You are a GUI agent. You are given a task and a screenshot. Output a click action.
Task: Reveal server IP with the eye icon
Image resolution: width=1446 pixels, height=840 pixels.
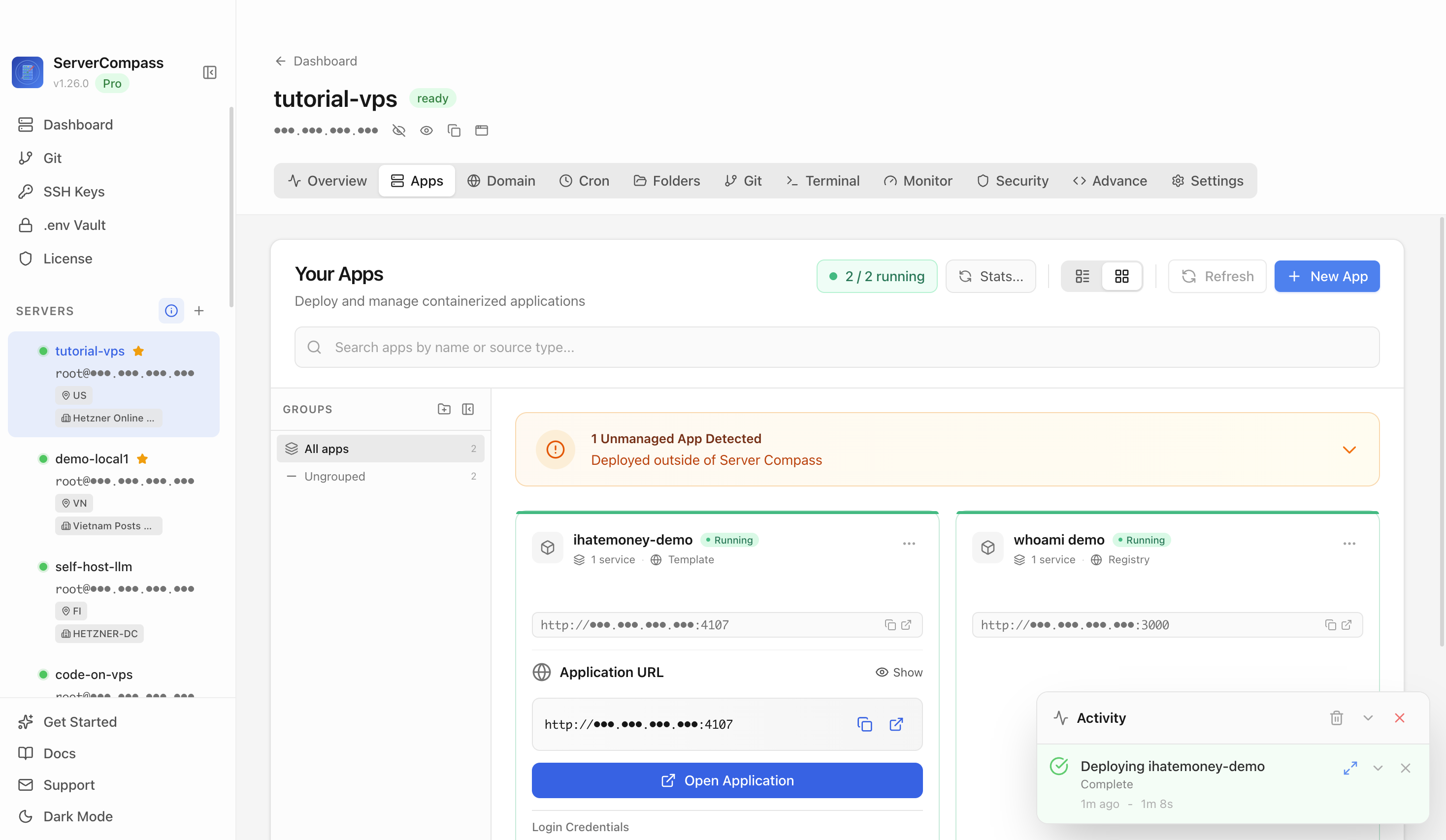(x=427, y=130)
